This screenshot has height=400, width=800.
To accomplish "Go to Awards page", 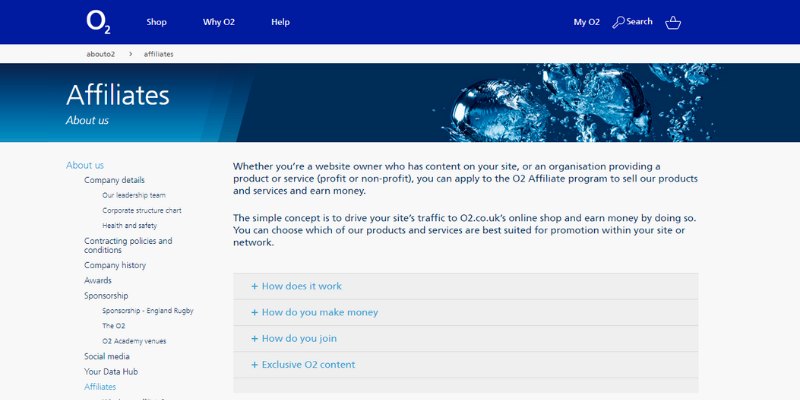I will point(98,281).
